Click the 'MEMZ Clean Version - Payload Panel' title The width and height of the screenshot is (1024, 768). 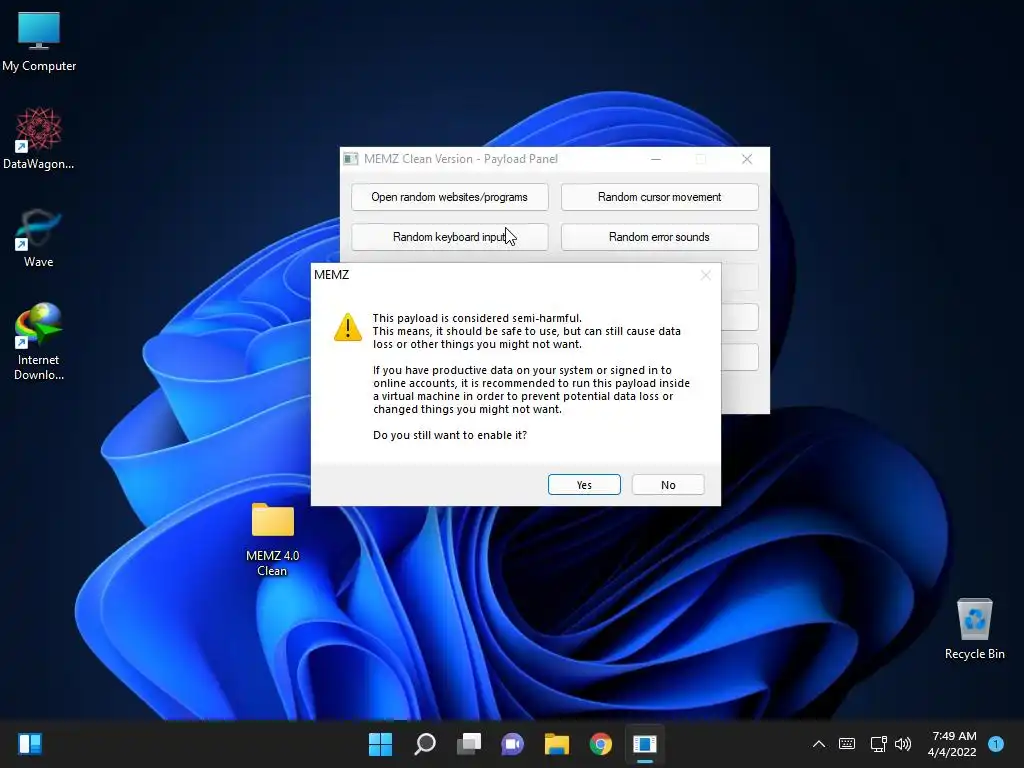pos(460,159)
